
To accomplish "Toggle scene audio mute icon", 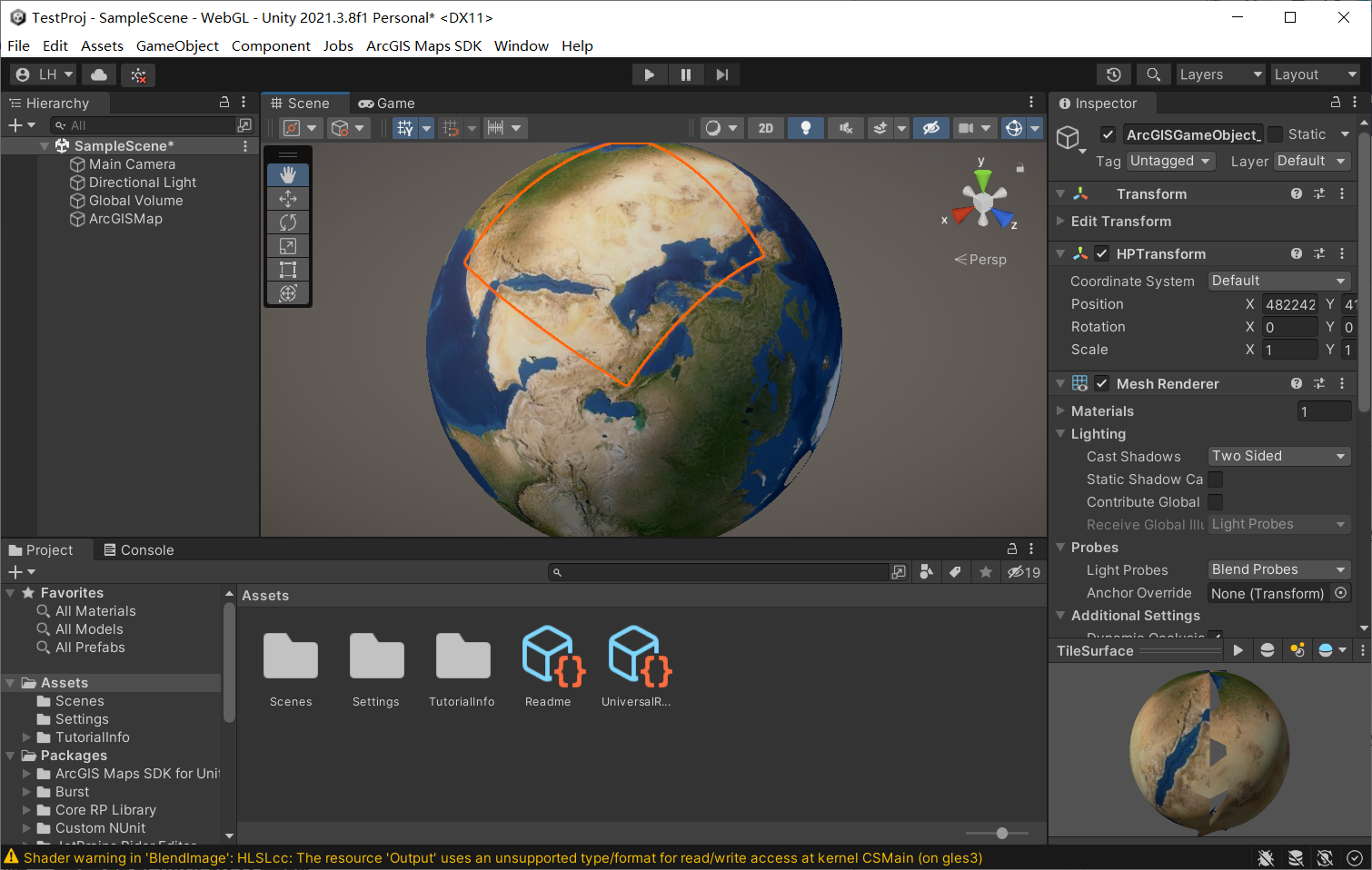I will [845, 128].
